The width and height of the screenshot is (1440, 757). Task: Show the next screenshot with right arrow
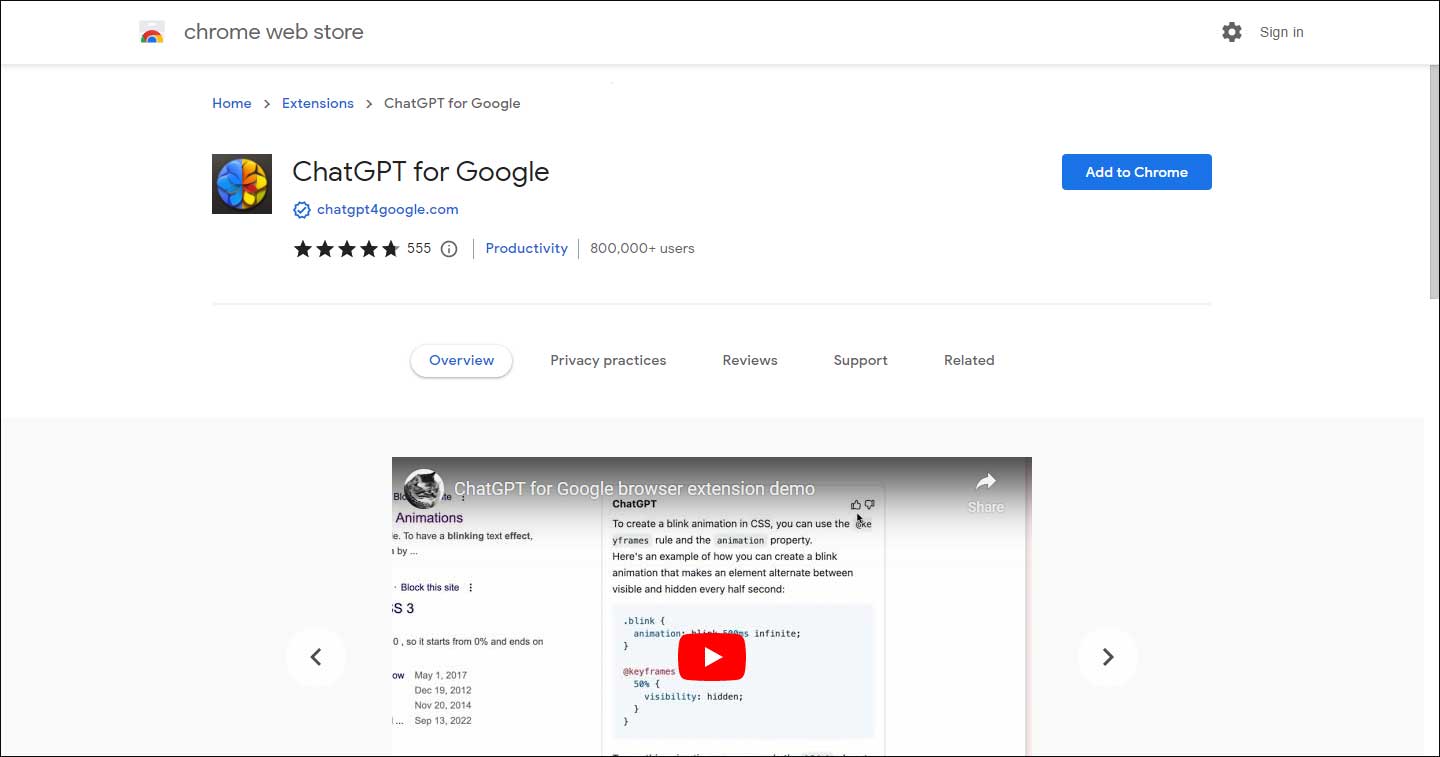[1108, 657]
